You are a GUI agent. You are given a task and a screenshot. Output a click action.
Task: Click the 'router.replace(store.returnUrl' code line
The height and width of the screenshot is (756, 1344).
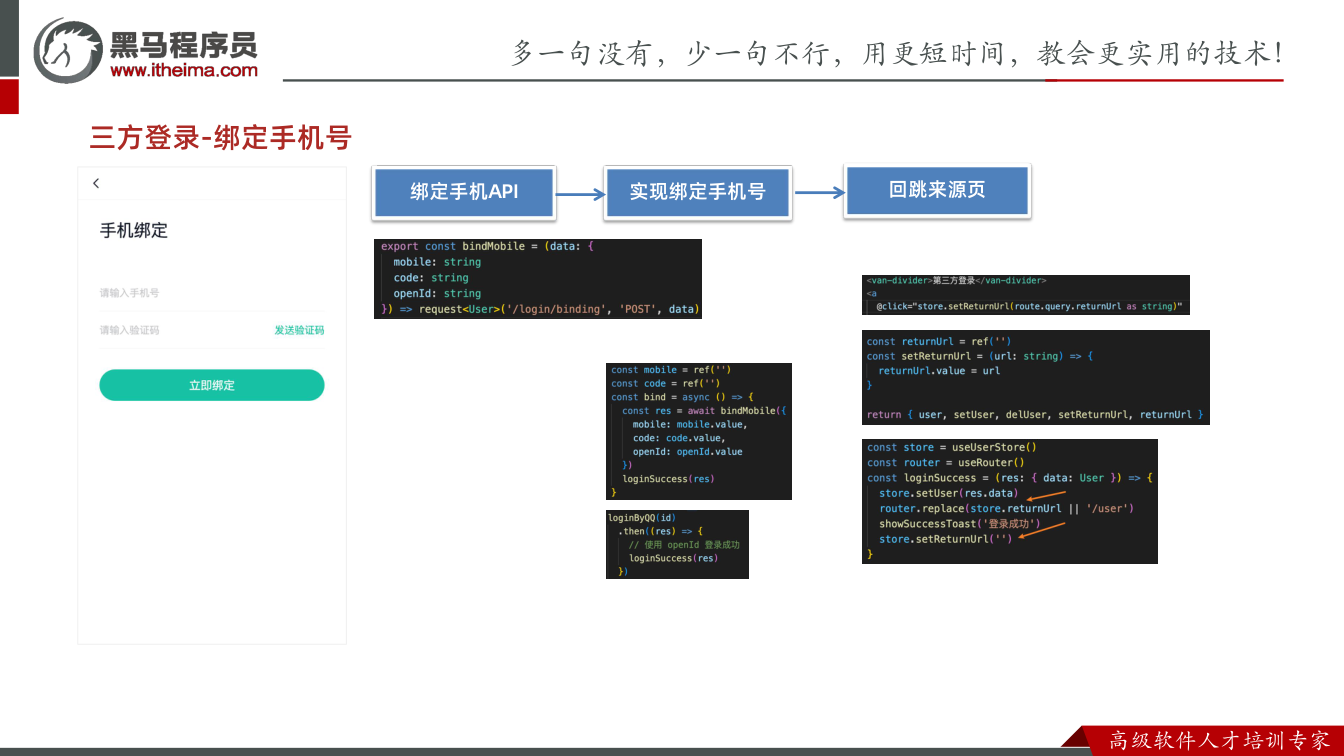pos(1006,509)
